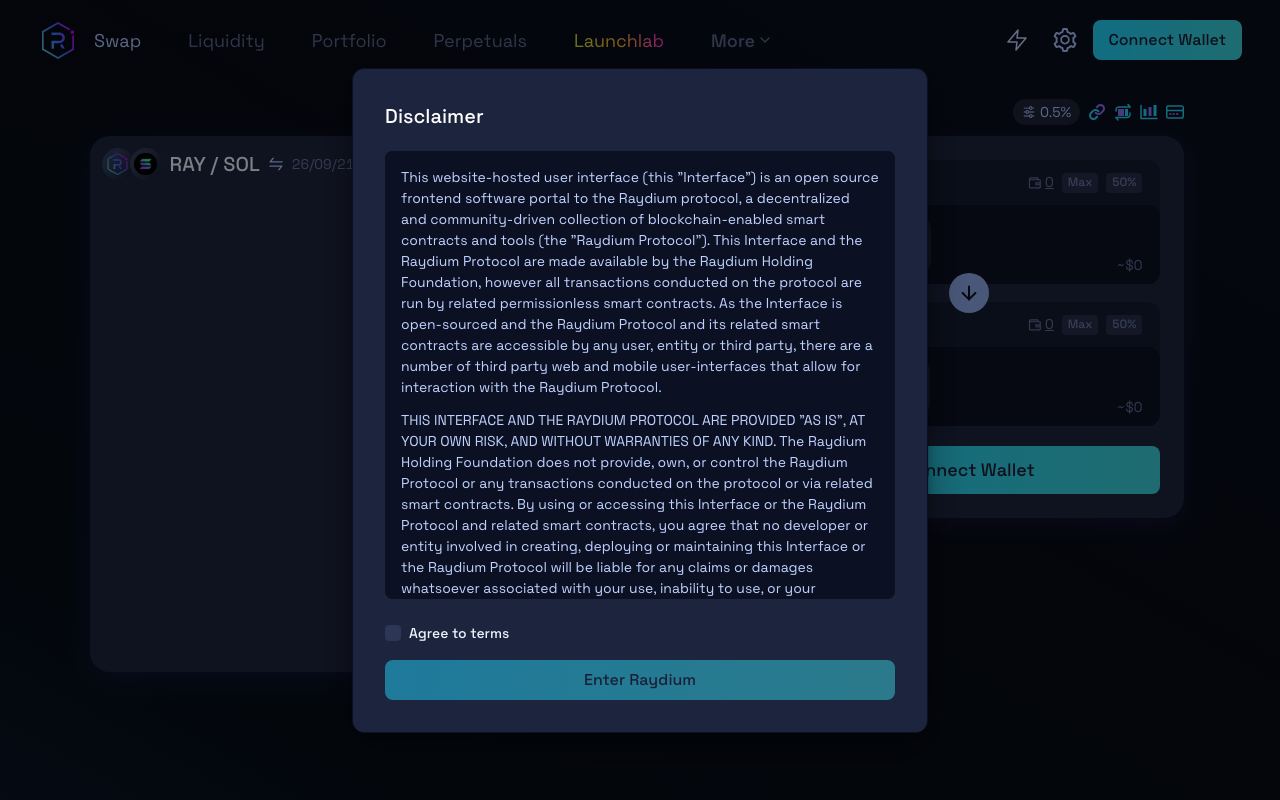This screenshot has height=800, width=1280.
Task: Check the Agree to terms checkbox
Action: (393, 633)
